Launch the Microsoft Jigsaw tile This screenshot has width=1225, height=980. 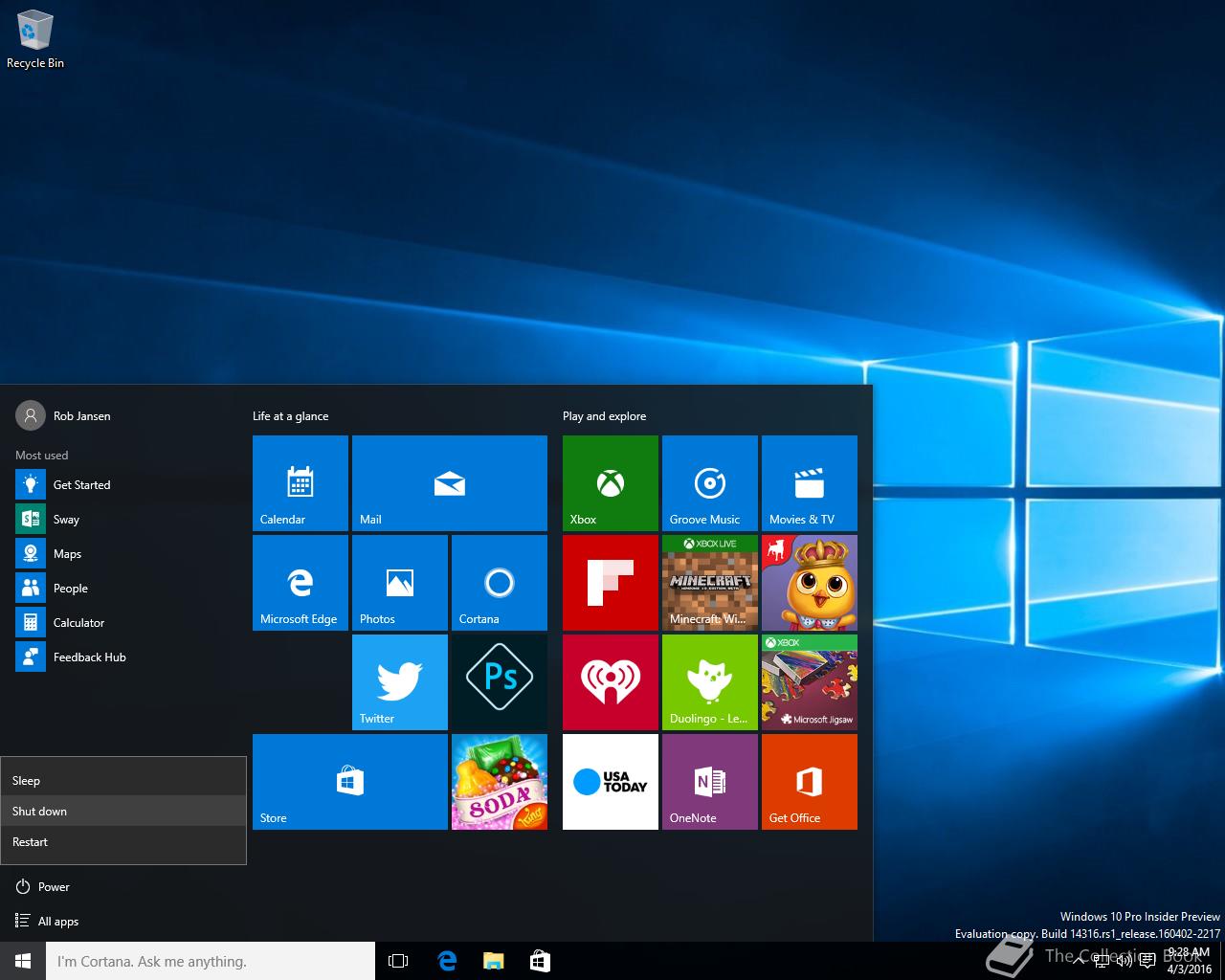pos(810,682)
